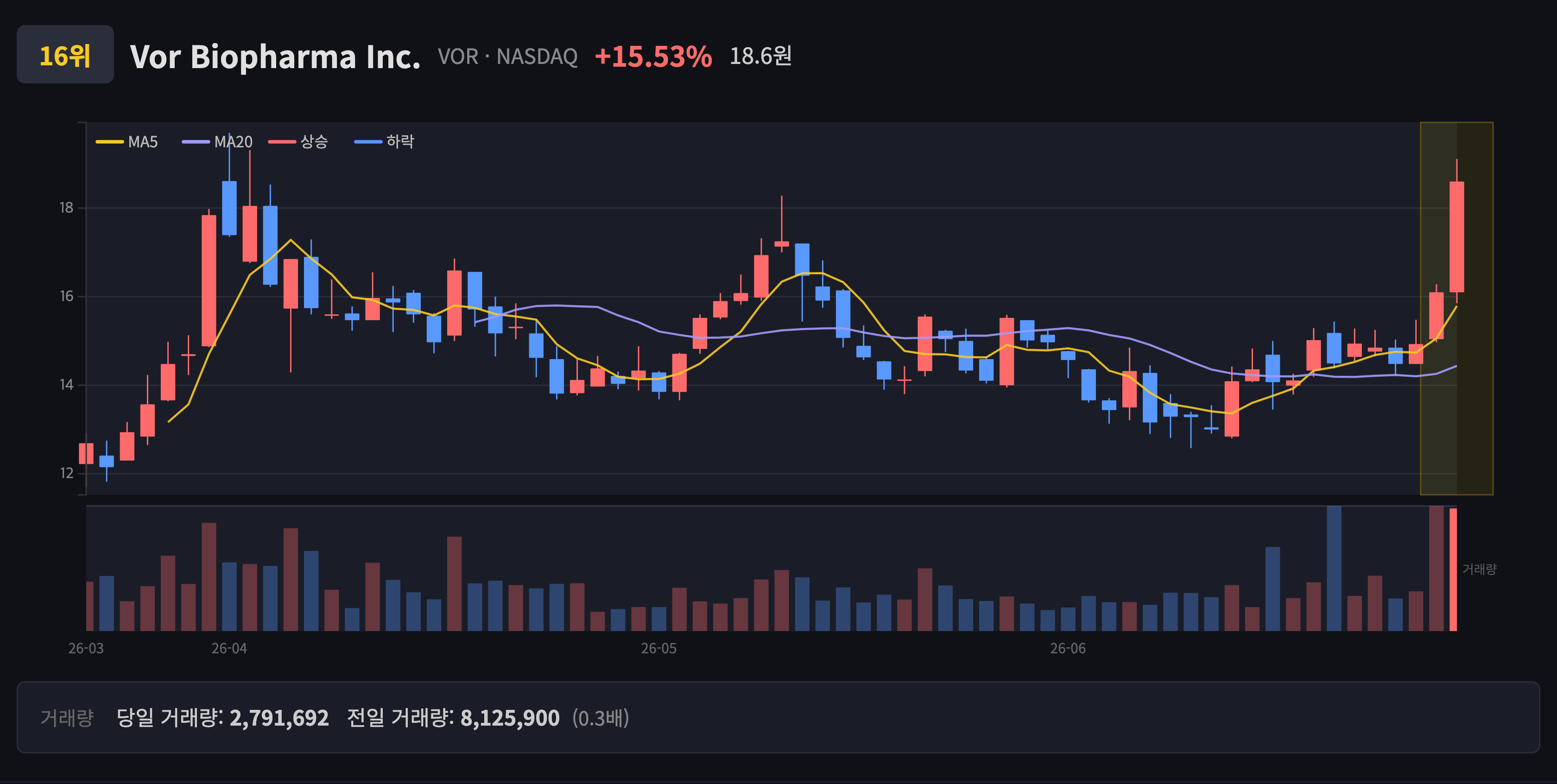
Task: Click the 거래량 label beside volume chart
Action: 1480,569
